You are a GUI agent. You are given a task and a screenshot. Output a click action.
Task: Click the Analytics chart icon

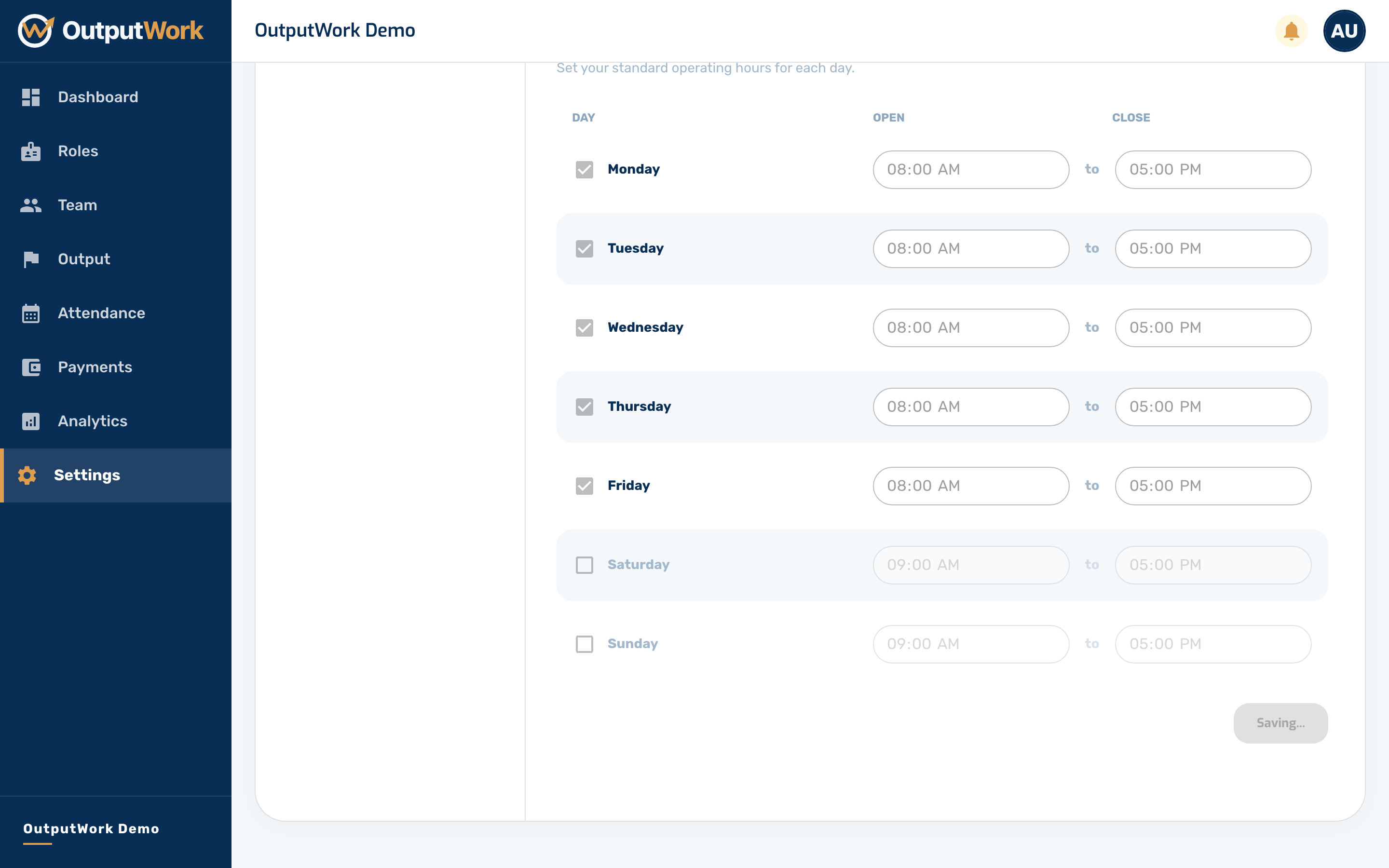click(x=31, y=421)
